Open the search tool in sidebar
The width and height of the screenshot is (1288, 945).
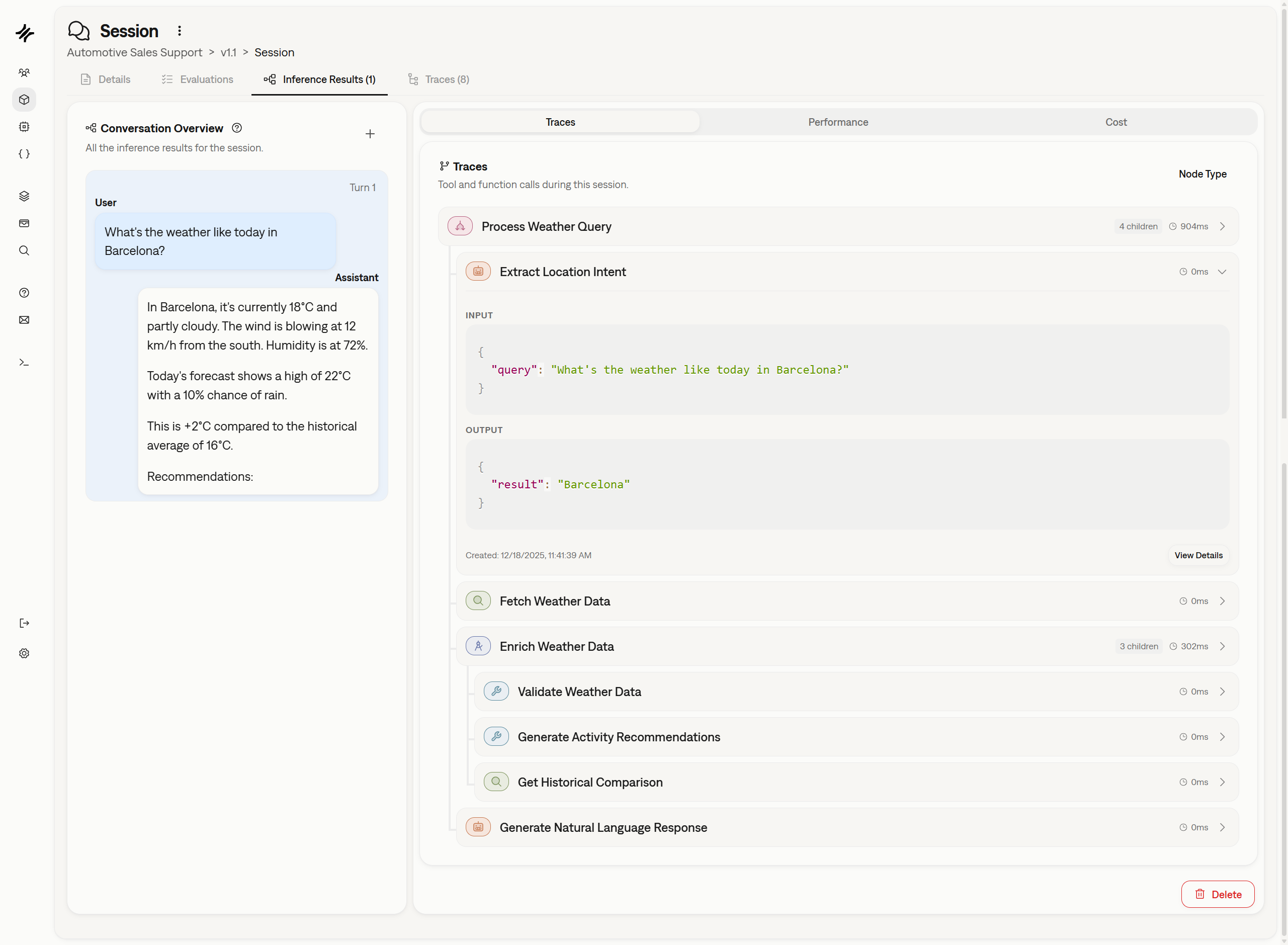24,250
